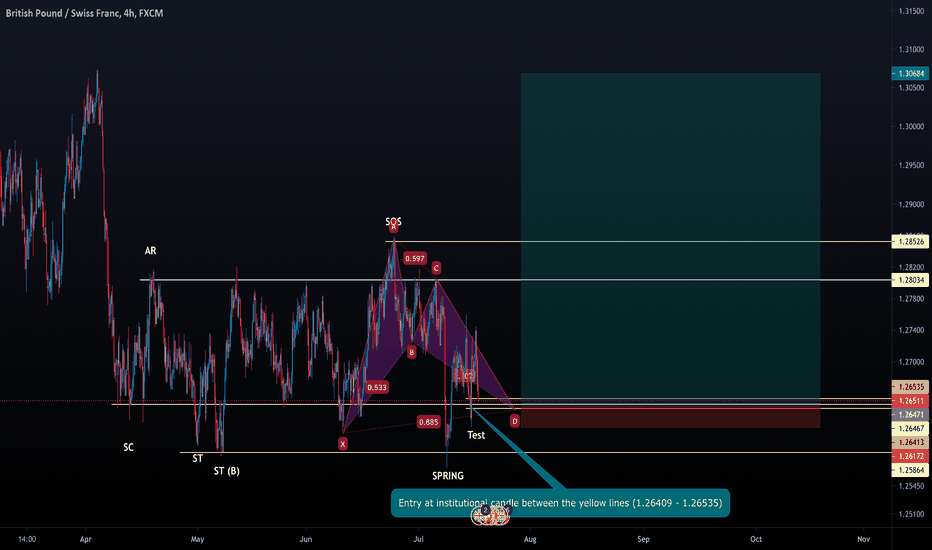
Task: Click the May label on time axis
Action: click(x=197, y=539)
